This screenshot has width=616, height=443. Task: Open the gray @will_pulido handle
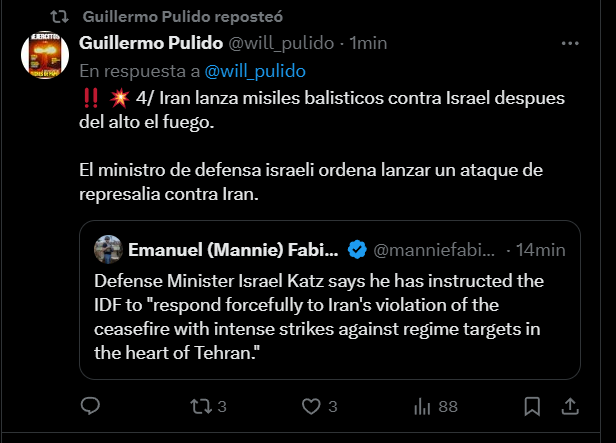pos(281,43)
